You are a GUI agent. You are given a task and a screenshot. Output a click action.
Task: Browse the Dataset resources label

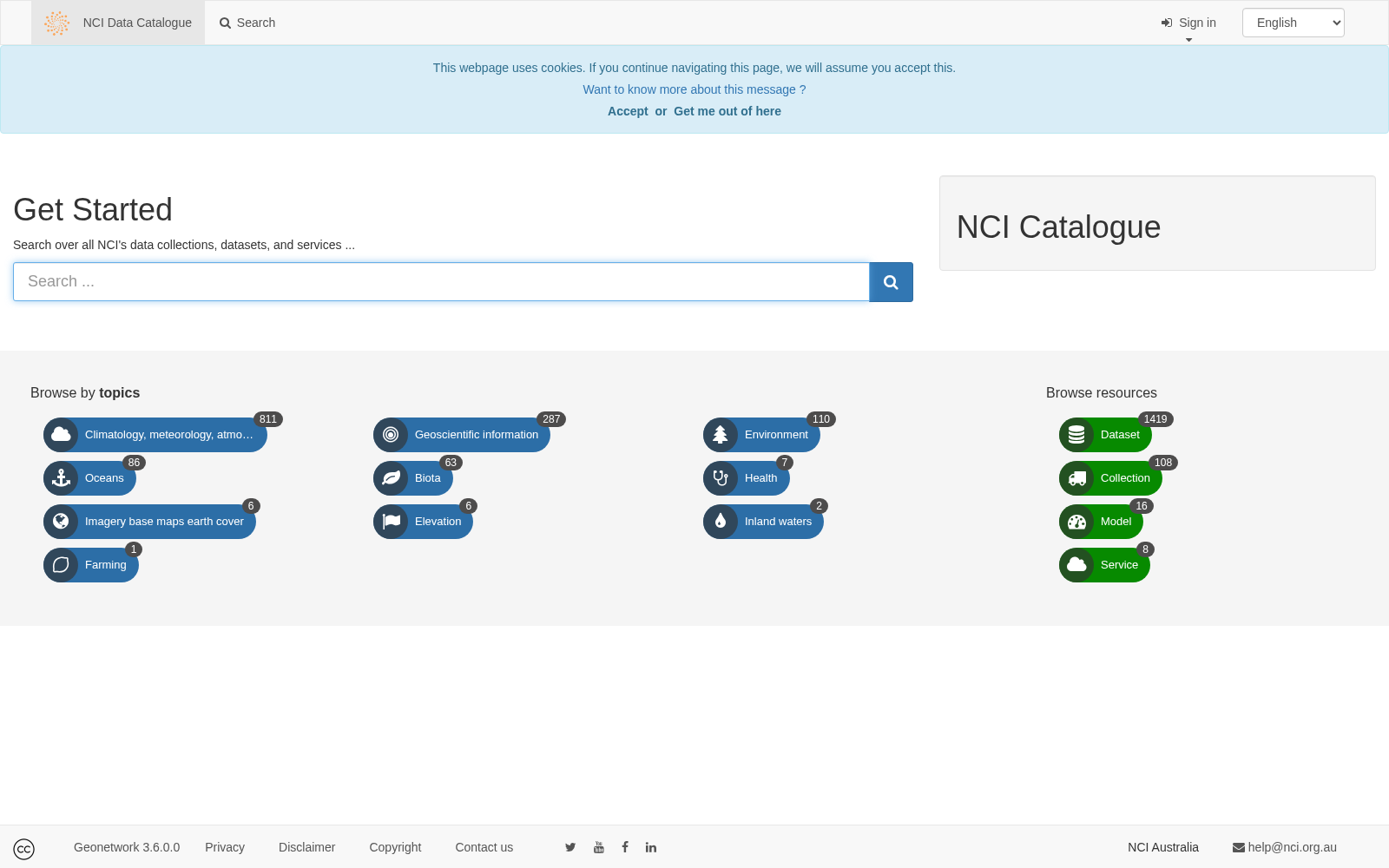[1120, 435]
